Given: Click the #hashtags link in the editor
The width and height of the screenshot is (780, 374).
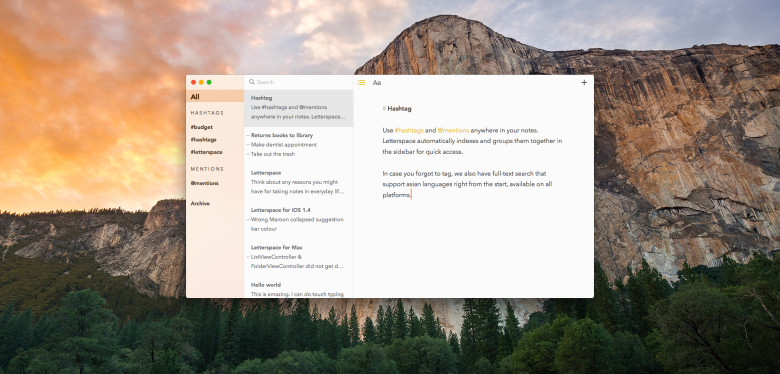Looking at the screenshot, I should point(409,130).
